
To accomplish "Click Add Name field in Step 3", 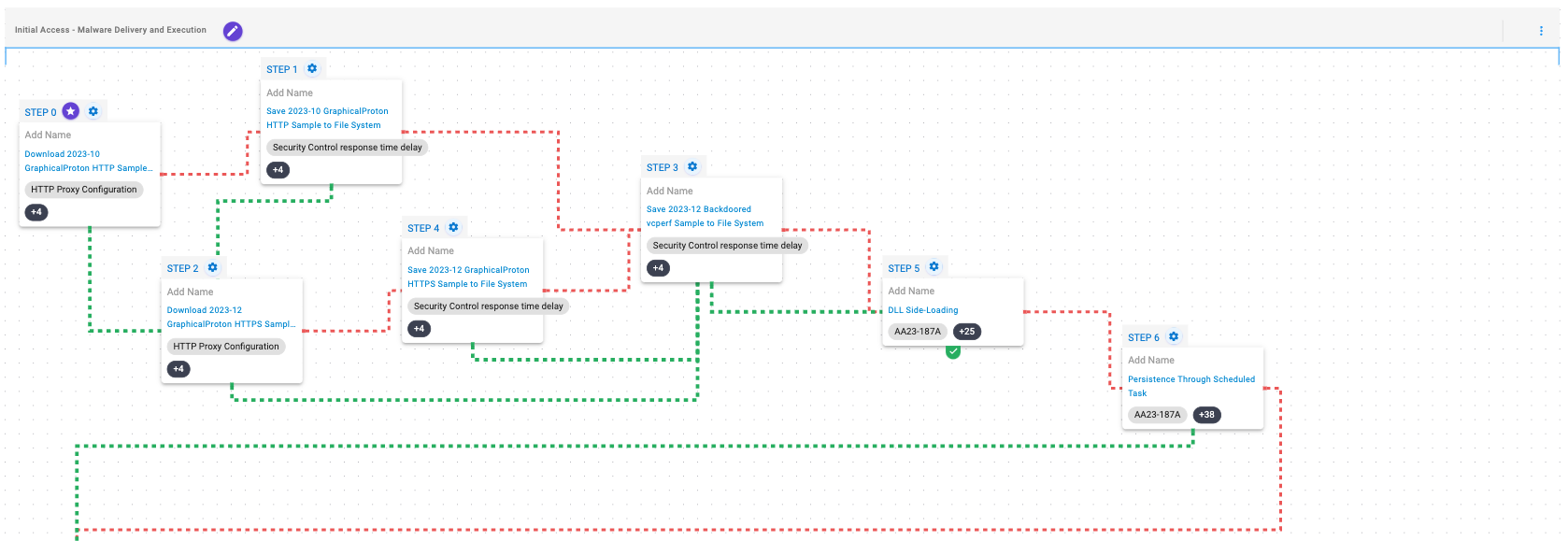I will (x=670, y=191).
